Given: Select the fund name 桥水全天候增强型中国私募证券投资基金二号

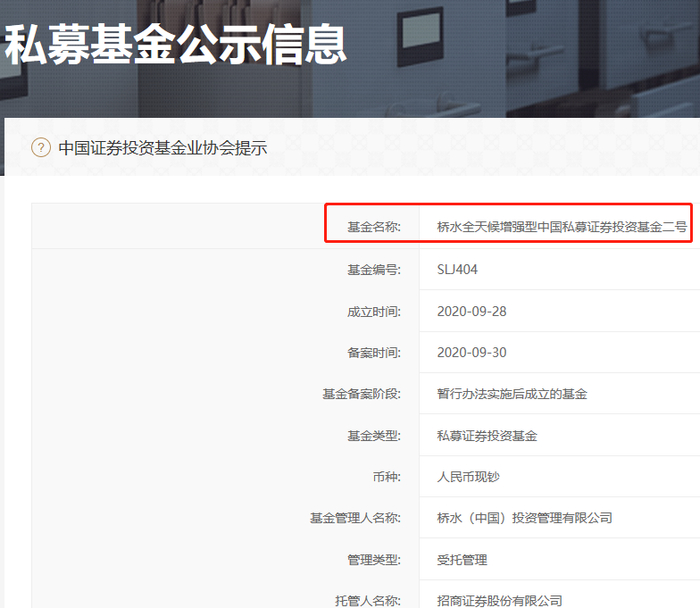Looking at the screenshot, I should coord(562,227).
